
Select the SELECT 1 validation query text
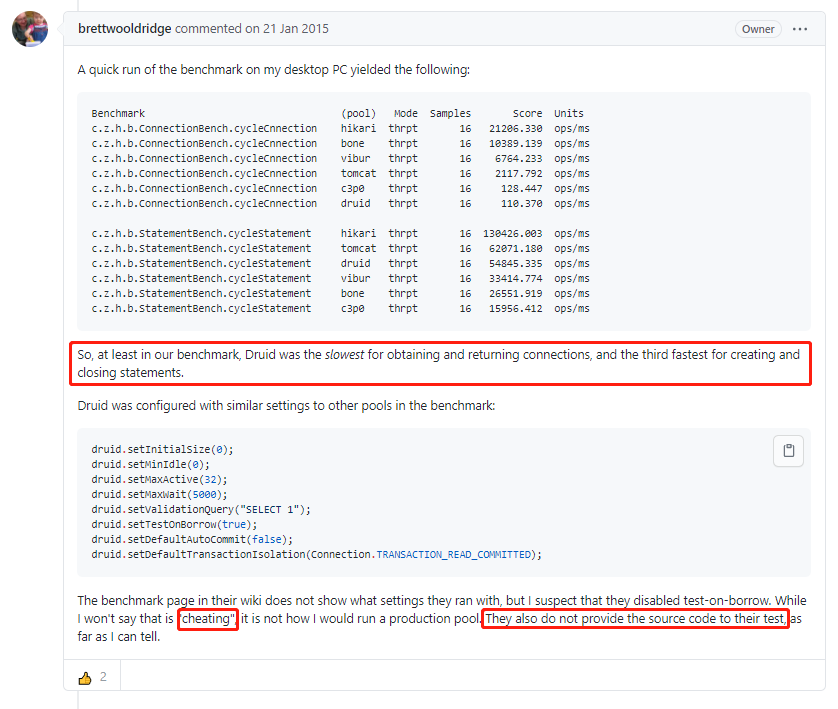click(249, 509)
